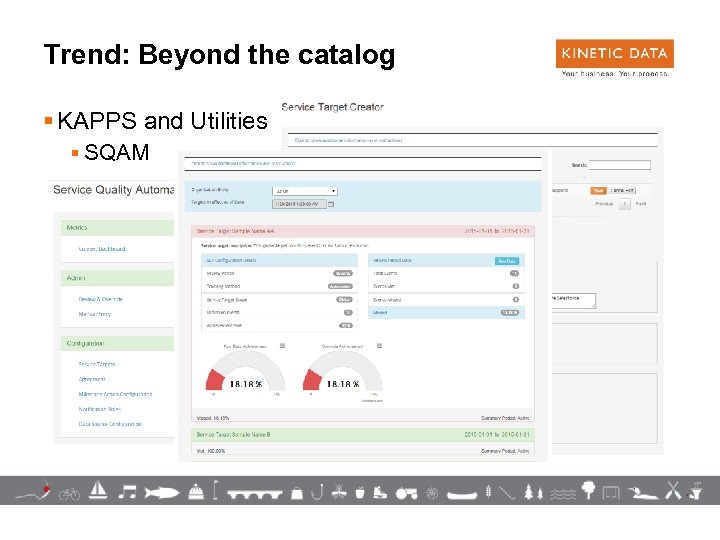Click the Achievement Goal value badge
This screenshot has width=720, height=540.
346,326
